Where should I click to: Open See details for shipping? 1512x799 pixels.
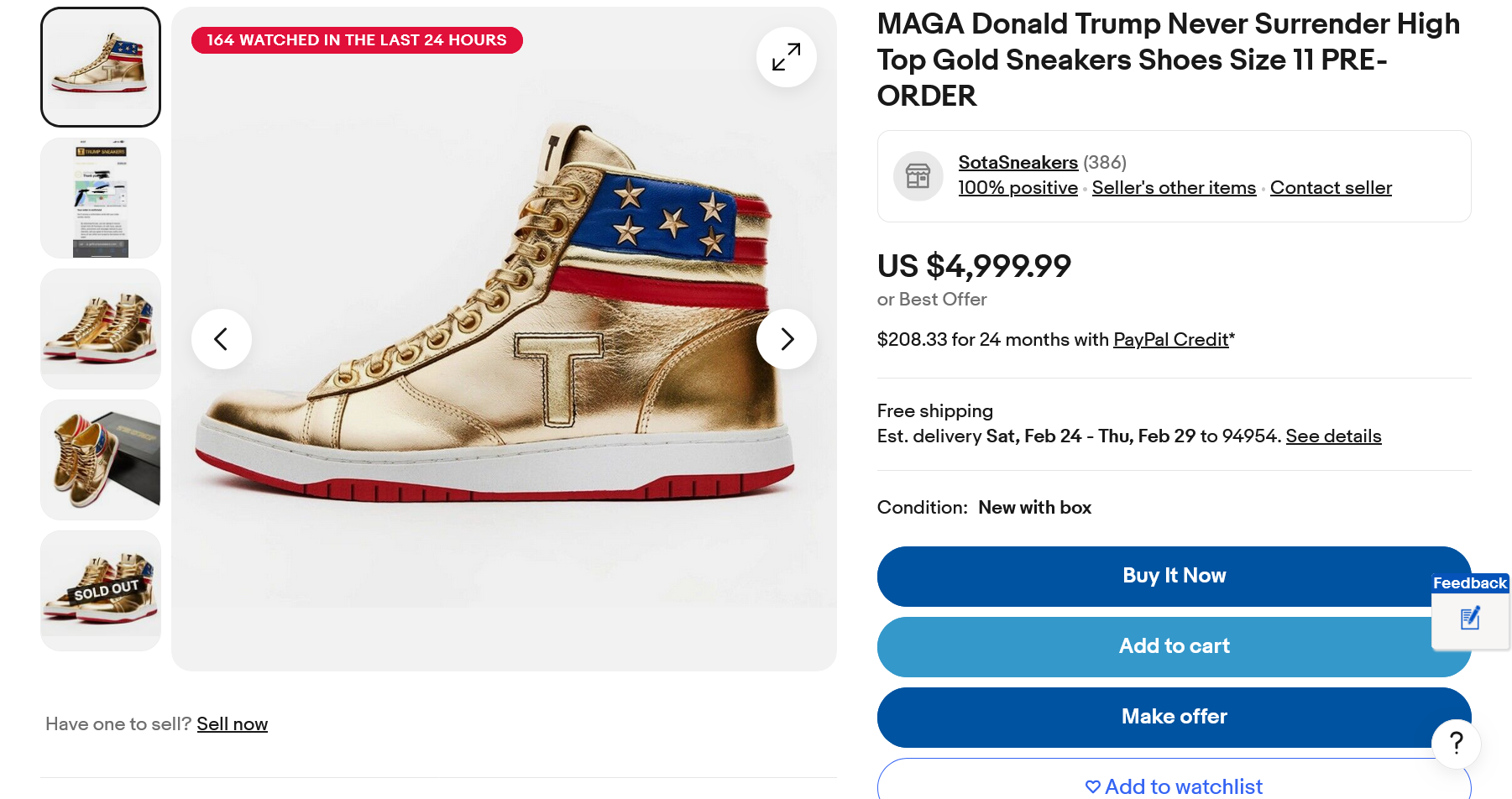pos(1333,436)
